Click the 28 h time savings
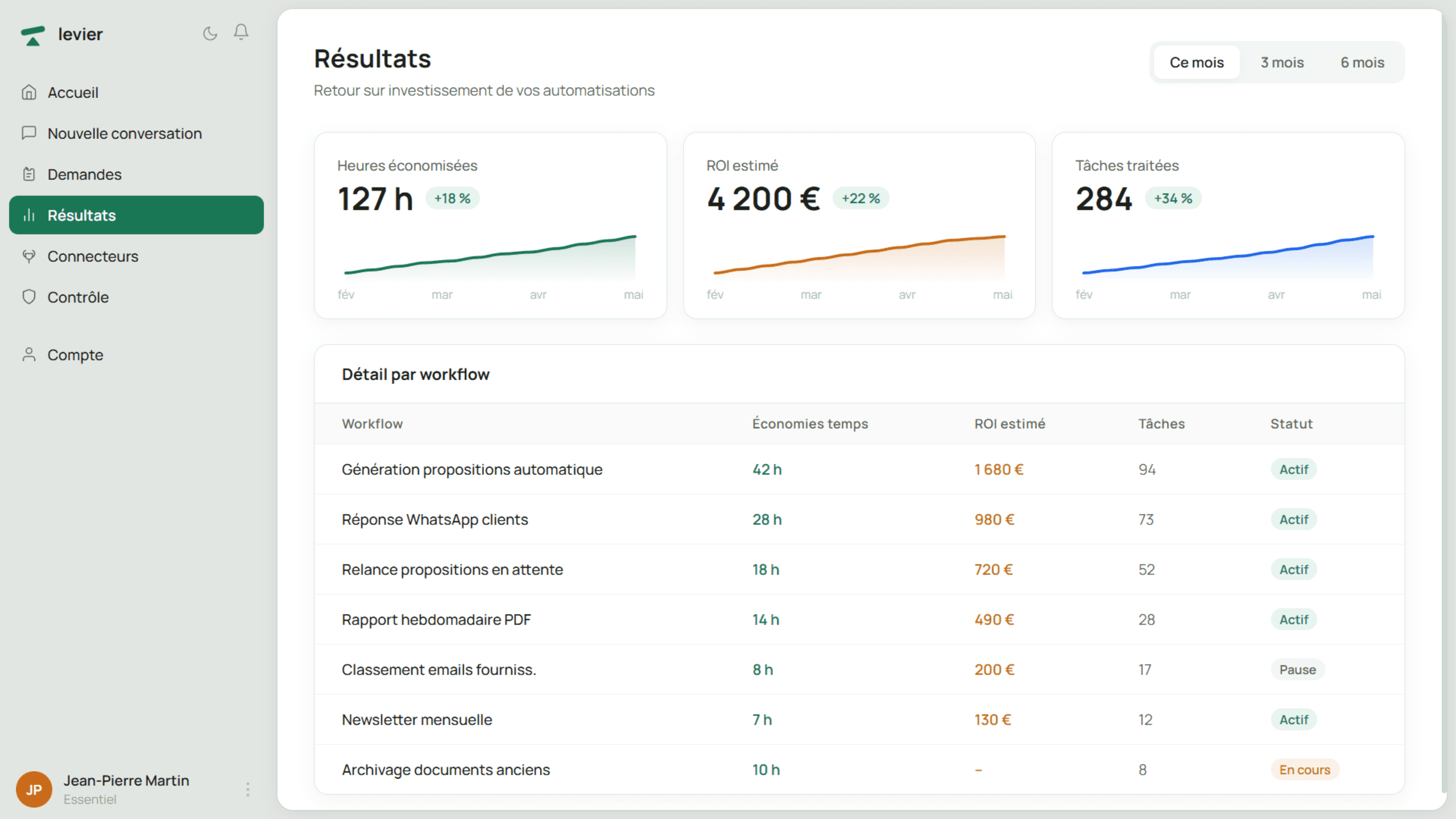This screenshot has width=1456, height=819. click(x=767, y=519)
